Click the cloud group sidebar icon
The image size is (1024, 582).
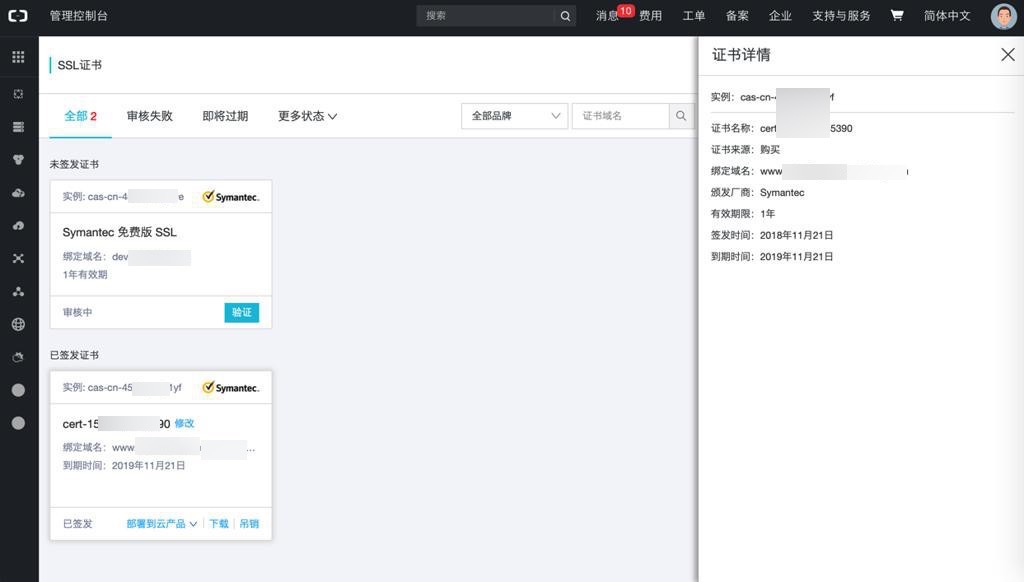tap(18, 193)
